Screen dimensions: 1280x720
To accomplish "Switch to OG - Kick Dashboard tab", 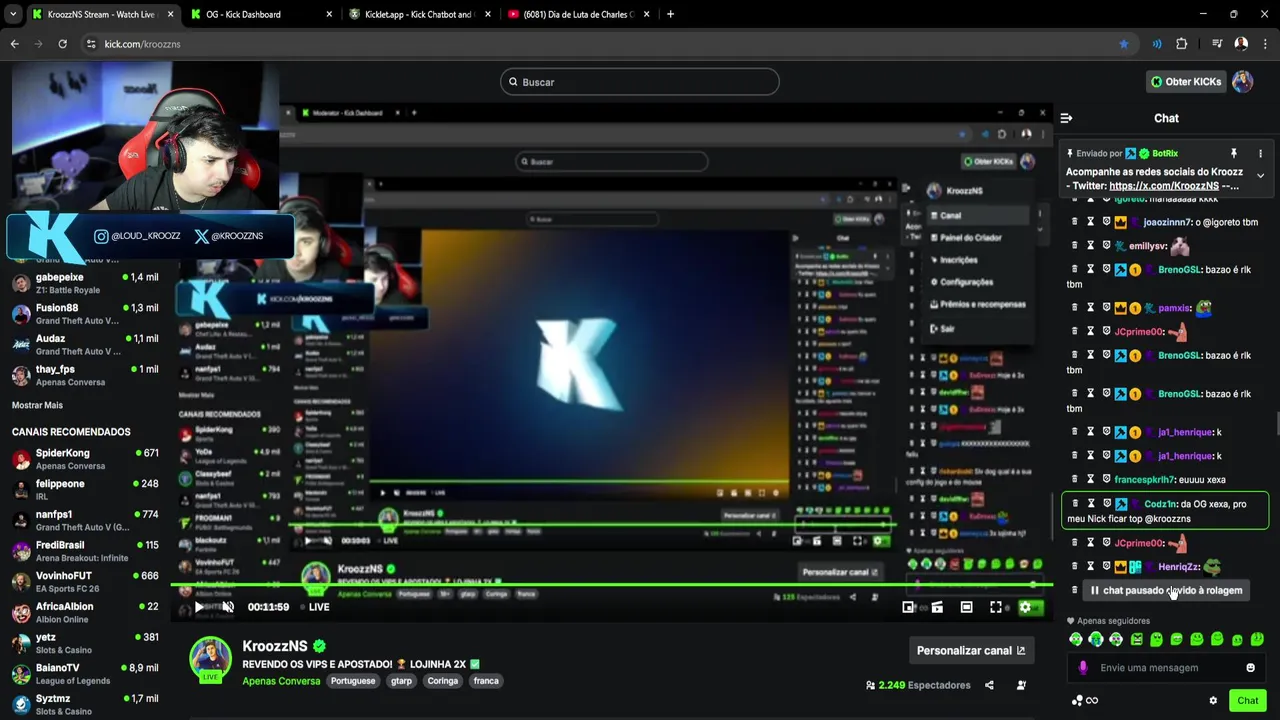I will point(262,14).
